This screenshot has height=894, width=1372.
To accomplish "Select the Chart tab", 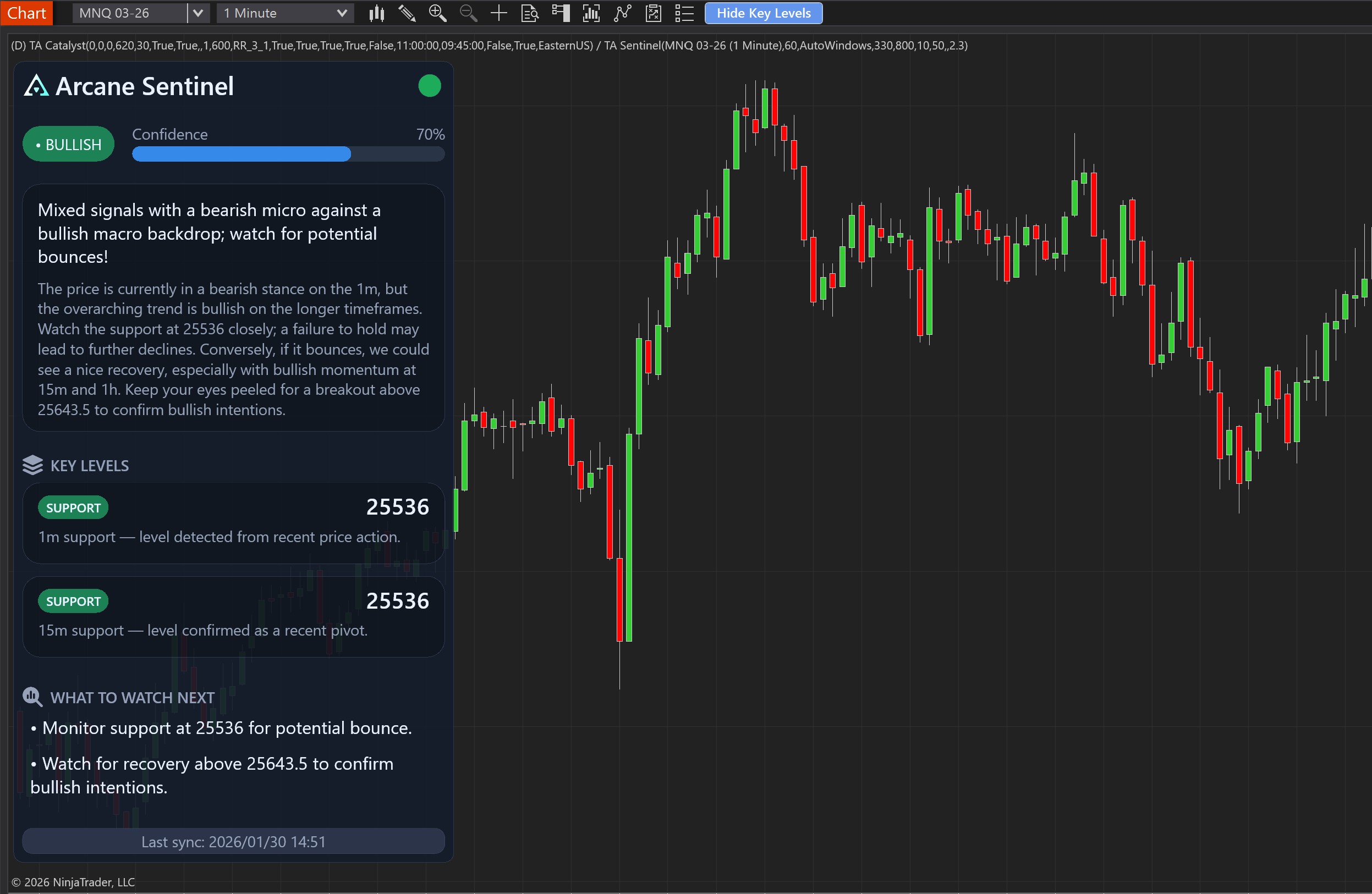I will click(26, 13).
